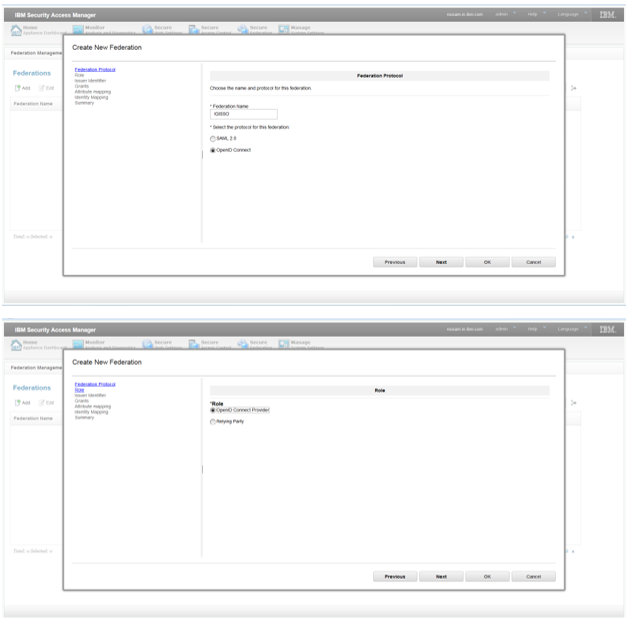
Task: Switch to Federation Management tab behind Role dialog
Action: 36,368
